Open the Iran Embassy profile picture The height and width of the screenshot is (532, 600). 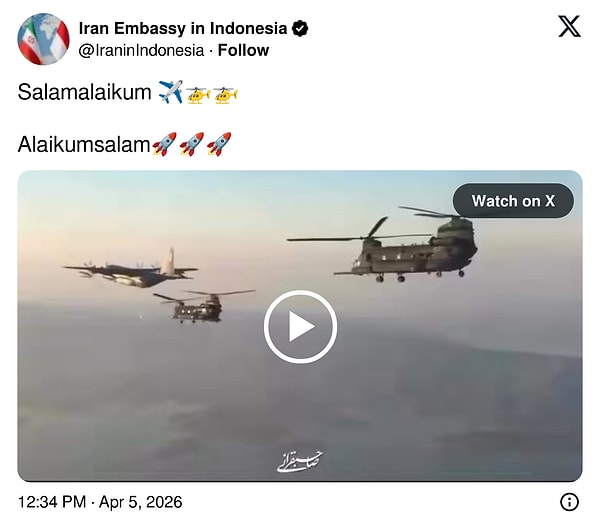43,39
